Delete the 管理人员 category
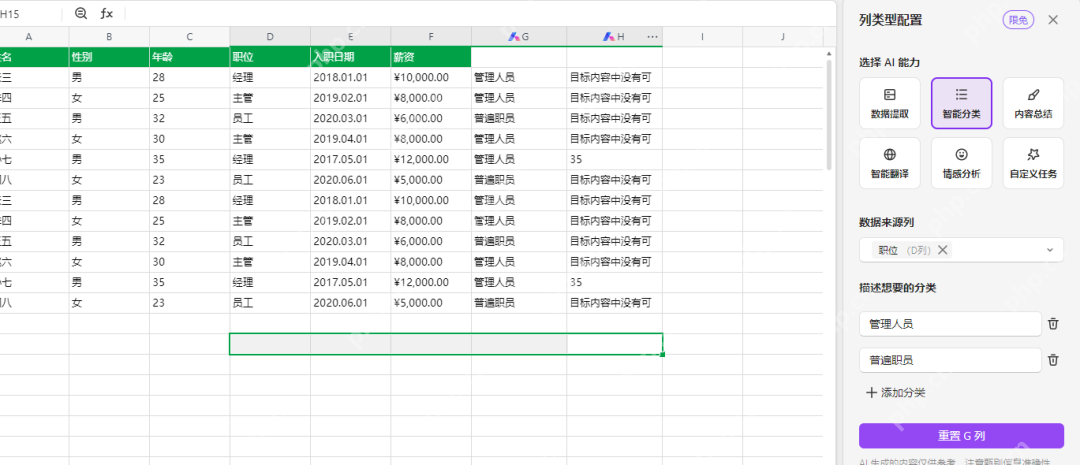 1053,324
